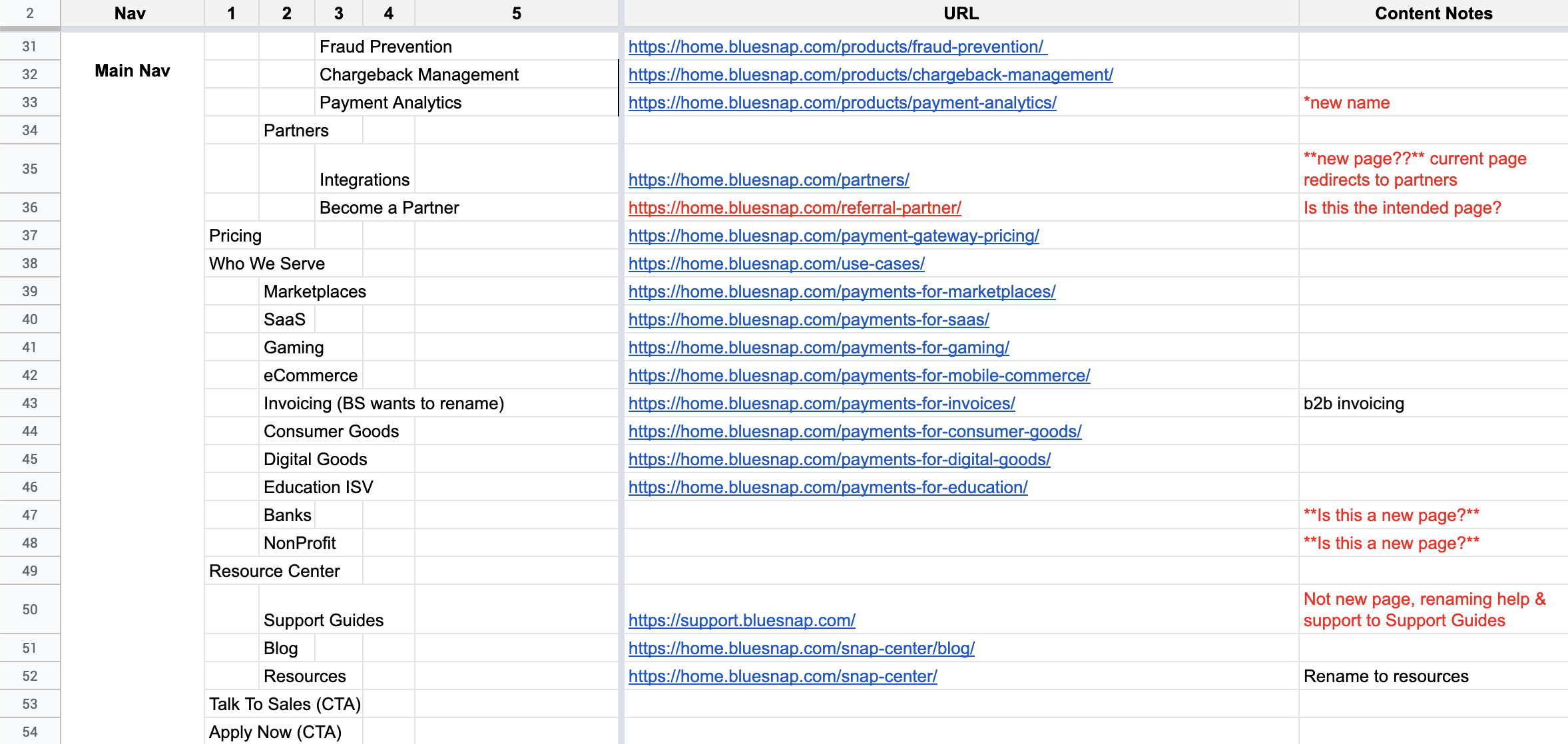Open the snap-center/blog URL link

pos(801,648)
